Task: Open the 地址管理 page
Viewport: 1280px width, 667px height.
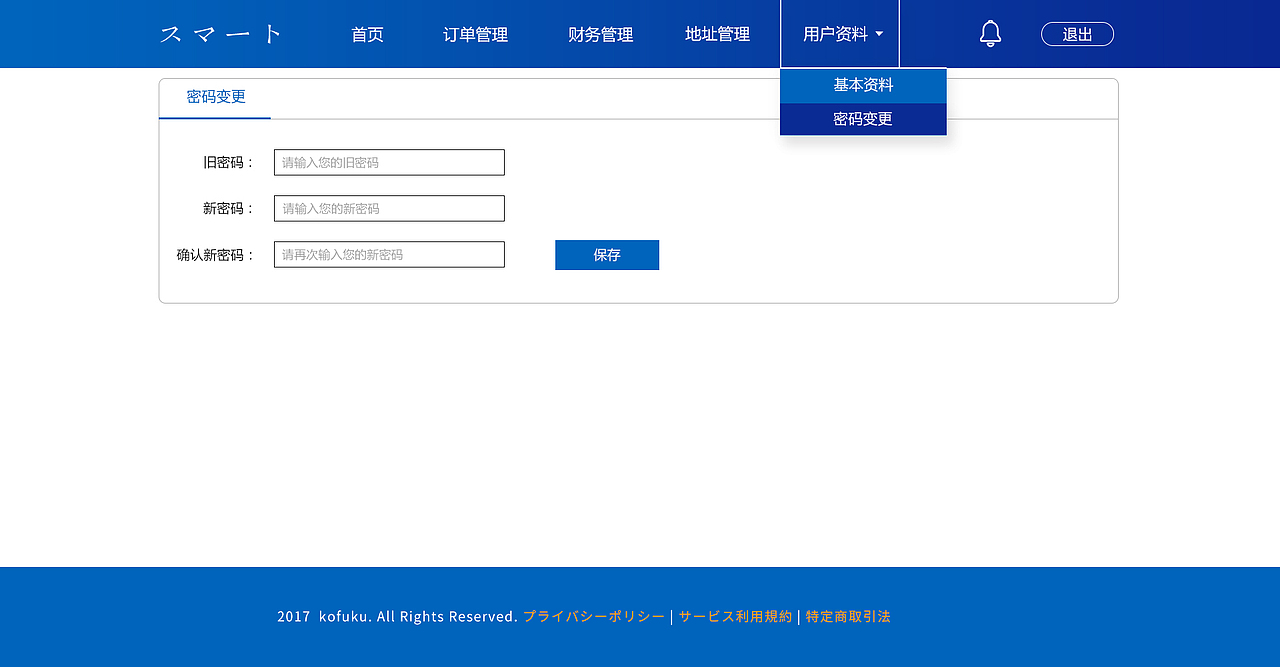Action: (x=716, y=33)
